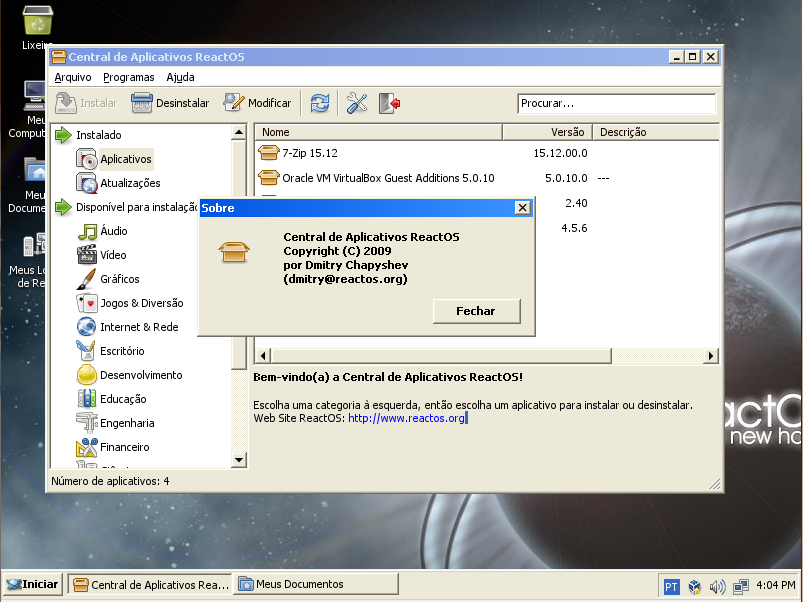Click the VirtualBox Guest Additions package icon
Image resolution: width=803 pixels, height=602 pixels.
point(268,178)
